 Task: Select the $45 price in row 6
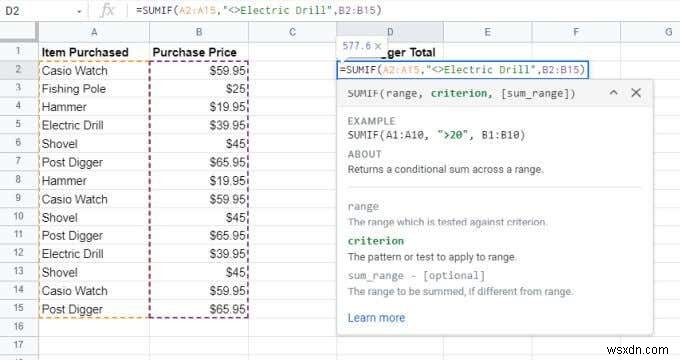pos(199,144)
